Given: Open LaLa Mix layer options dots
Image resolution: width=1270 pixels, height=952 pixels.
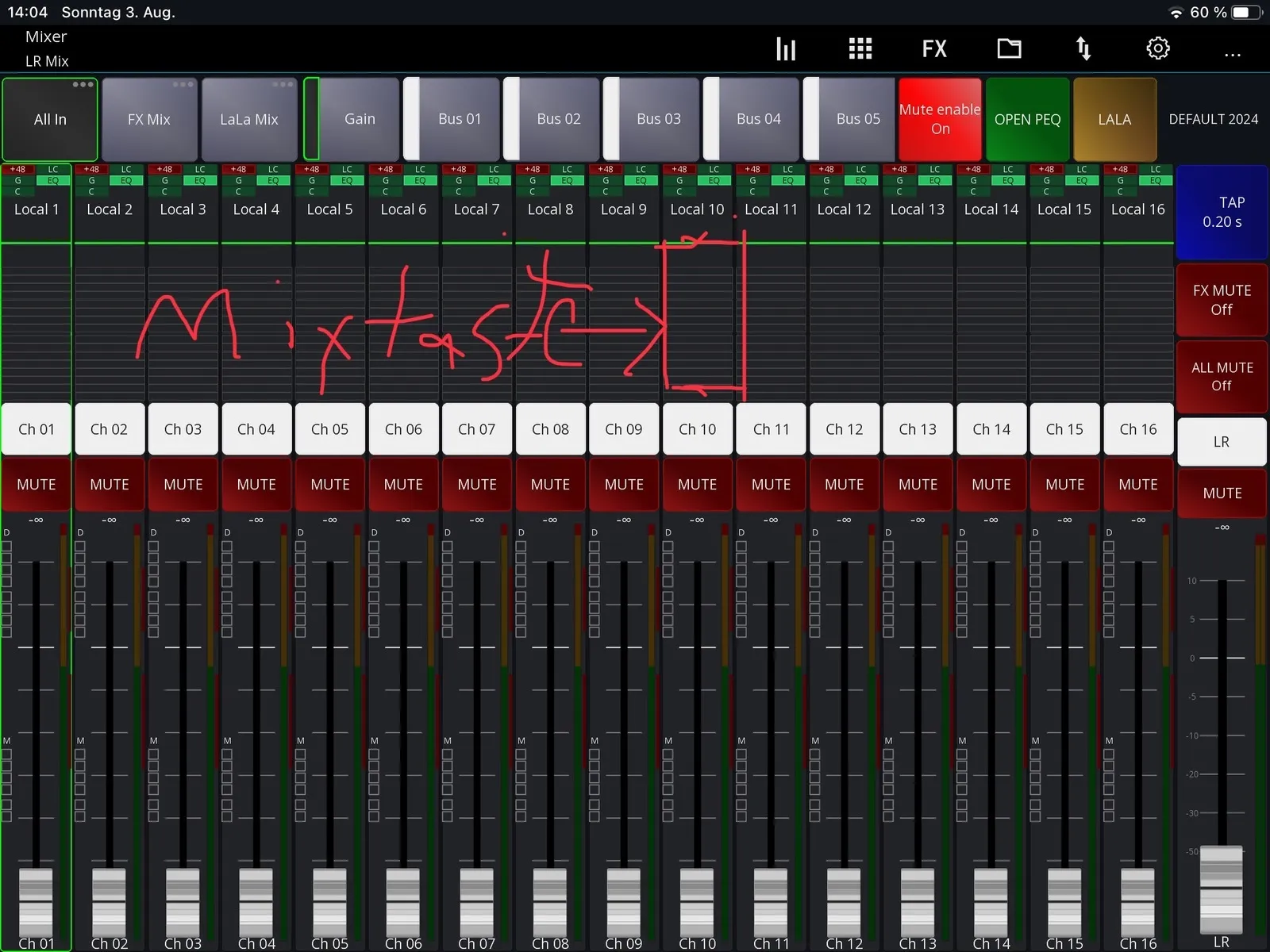Looking at the screenshot, I should (x=283, y=84).
